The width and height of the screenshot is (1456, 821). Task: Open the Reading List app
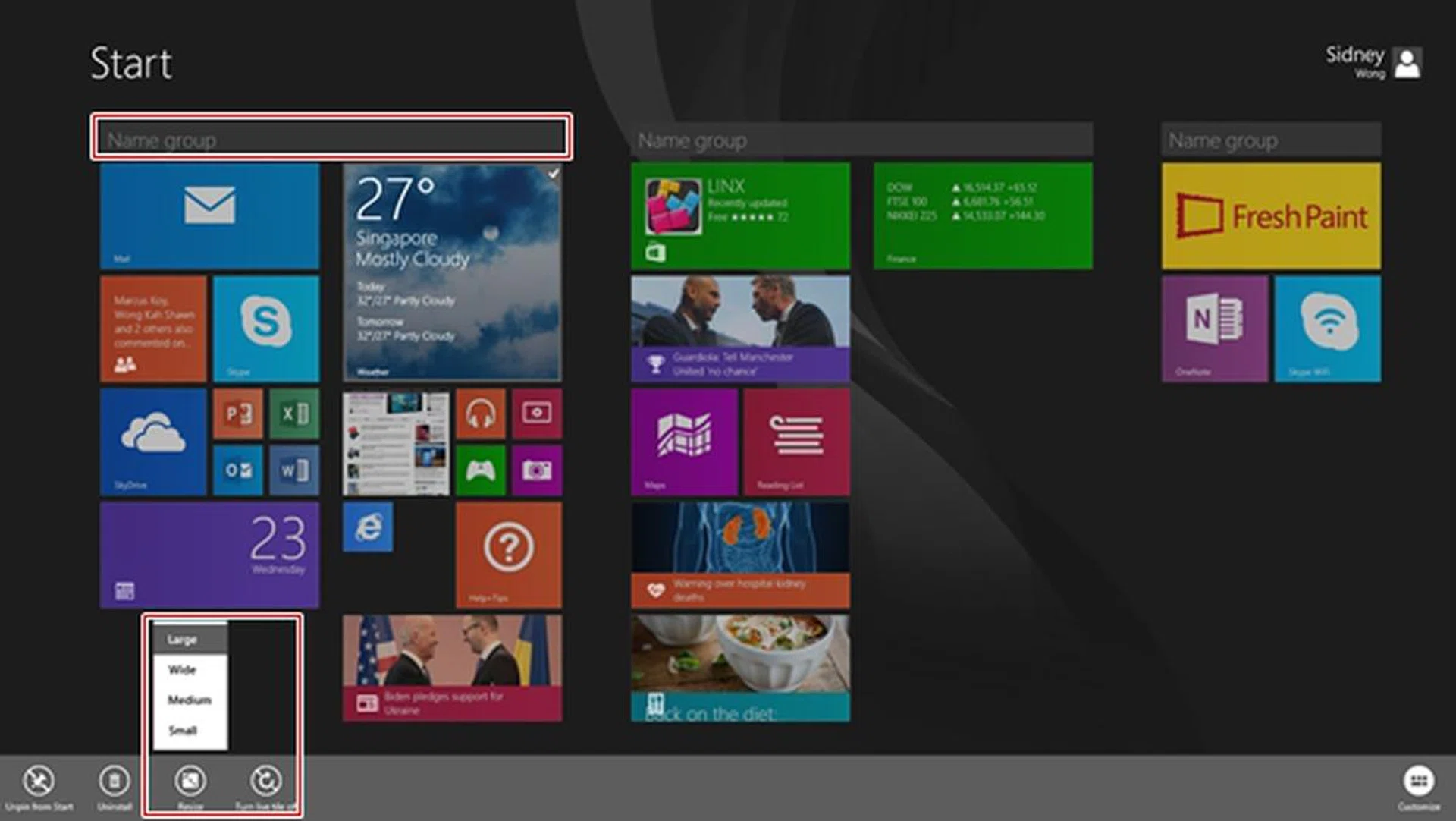798,444
